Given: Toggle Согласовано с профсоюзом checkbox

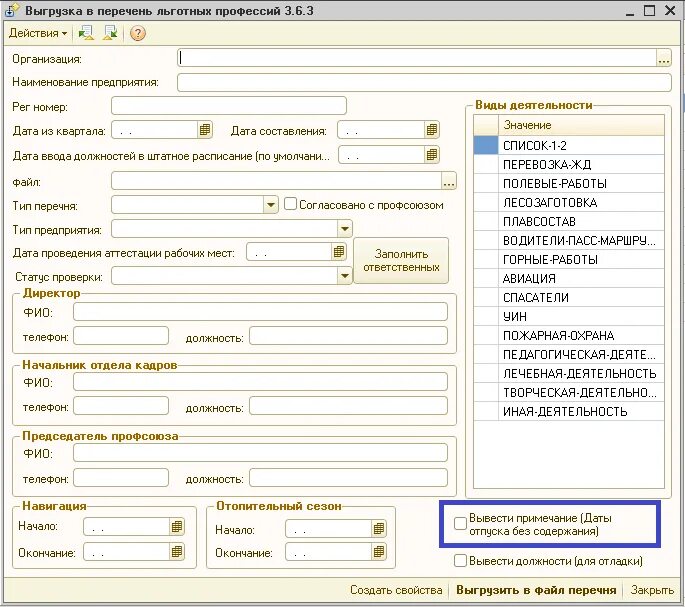Looking at the screenshot, I should tap(290, 204).
